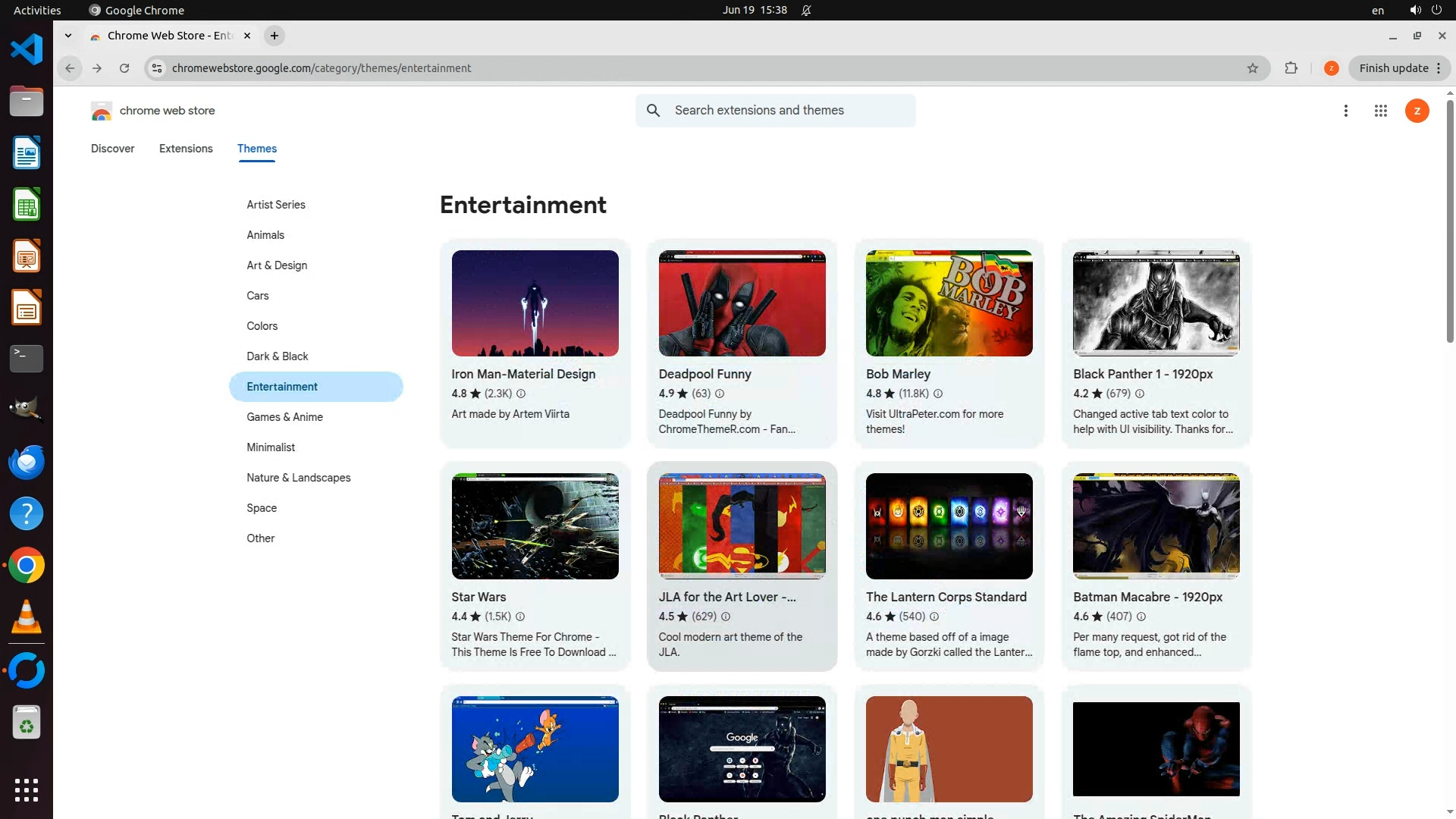Screen dimensions: 1456x819
Task: Open web store three-dot menu
Action: point(1345,111)
